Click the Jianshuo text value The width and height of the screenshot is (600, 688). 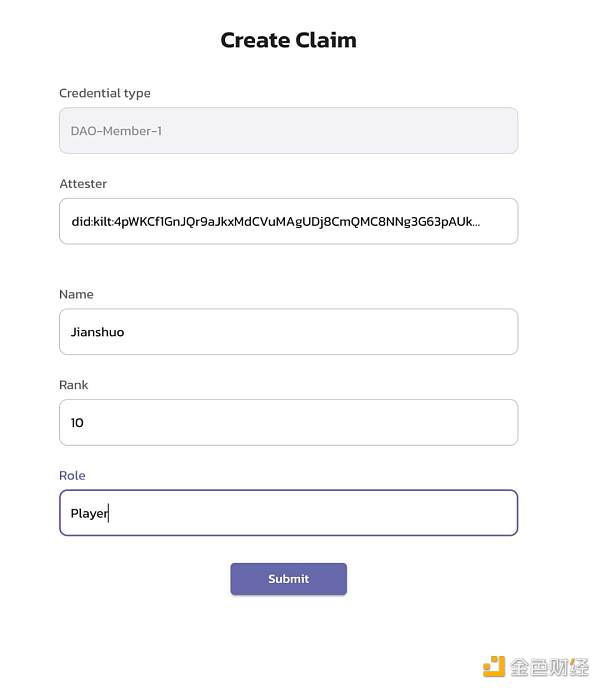click(x=97, y=332)
